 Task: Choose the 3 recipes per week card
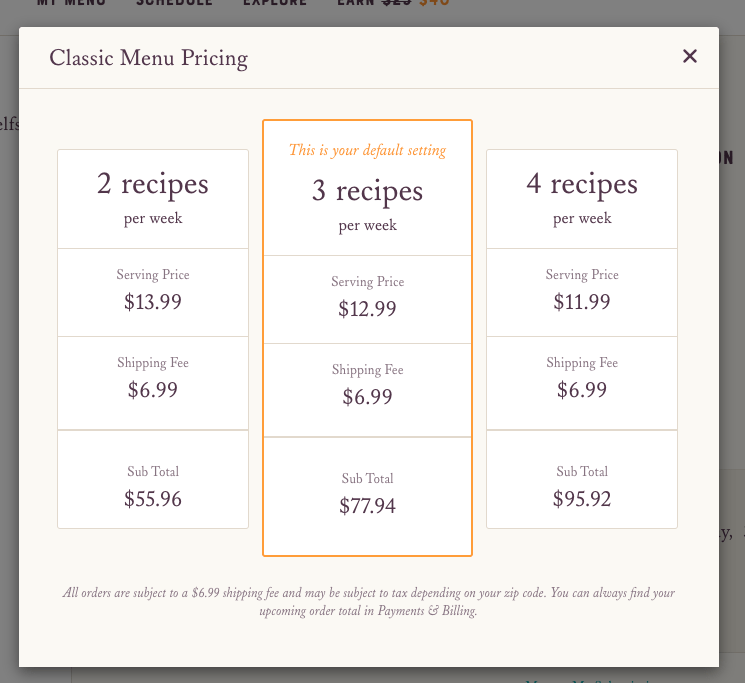coord(367,338)
